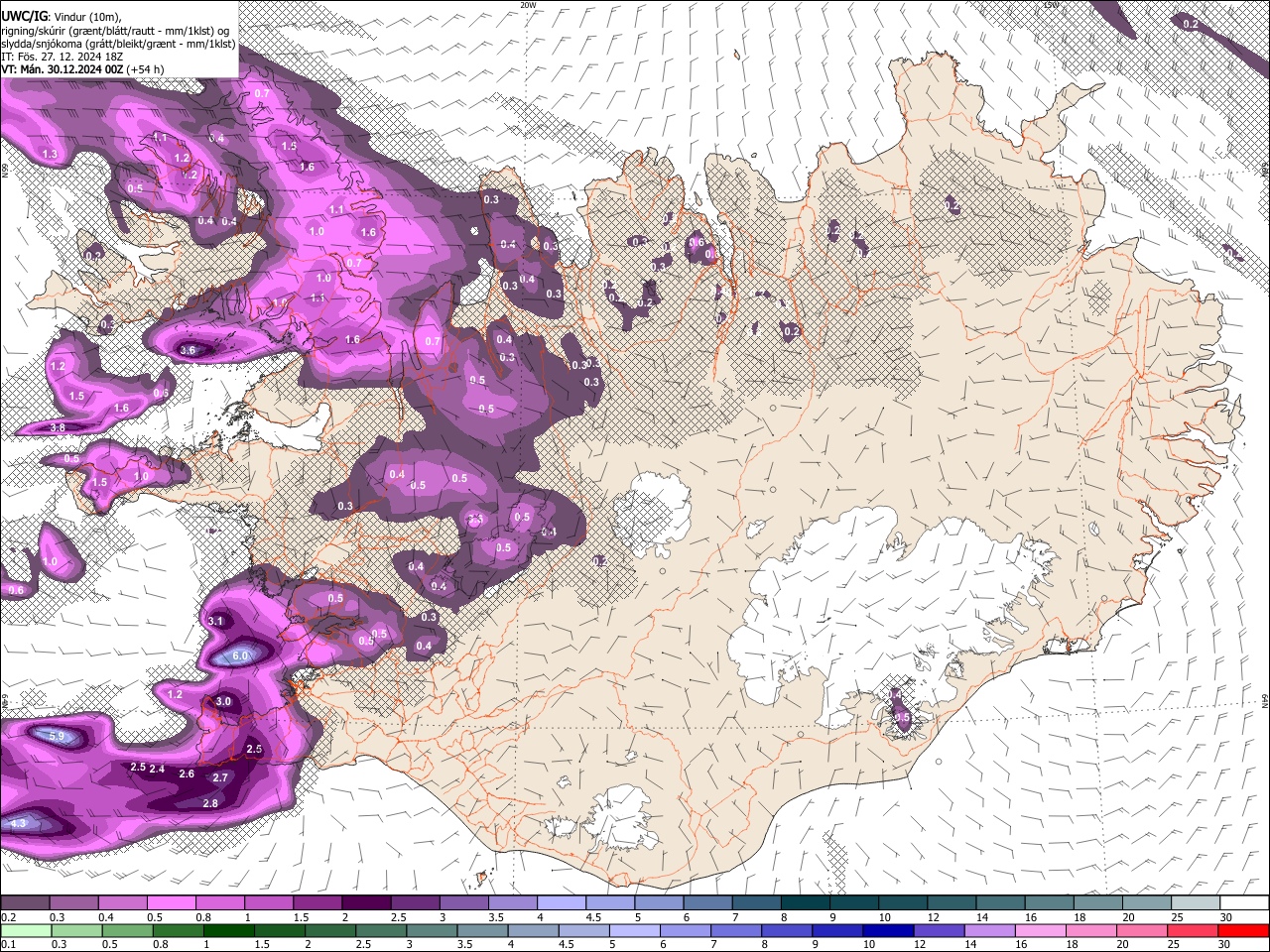
Task: Click the 6.0 precipitation peak value
Action: coord(240,655)
